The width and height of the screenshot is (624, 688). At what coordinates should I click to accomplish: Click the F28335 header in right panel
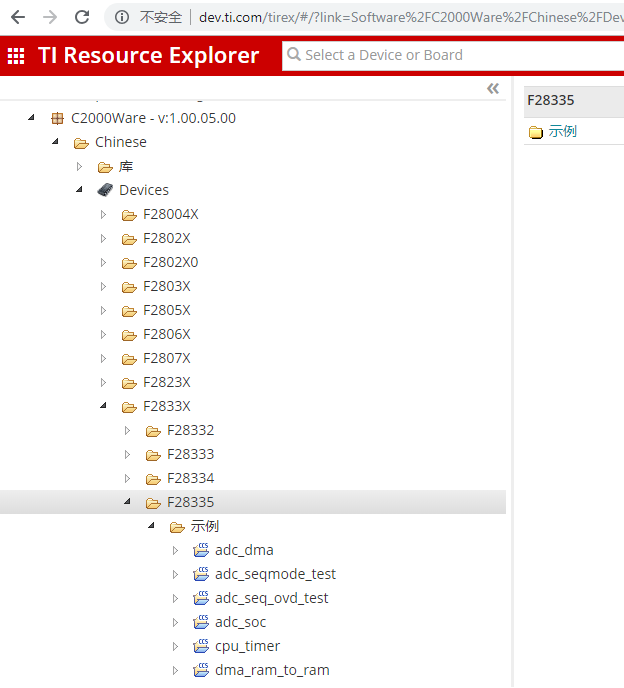551,100
